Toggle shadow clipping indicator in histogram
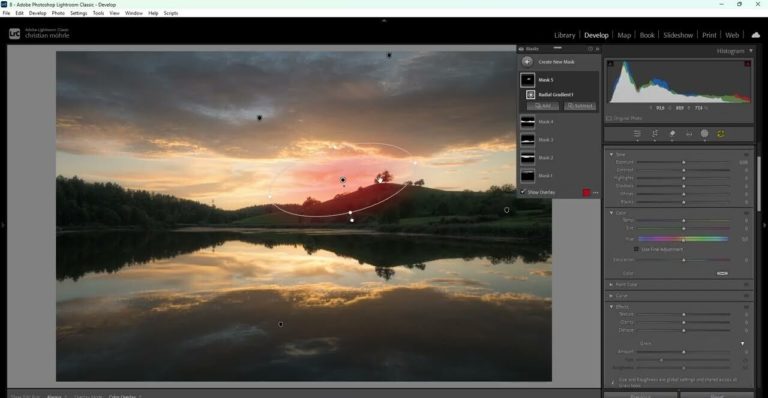The image size is (768, 398). point(610,64)
